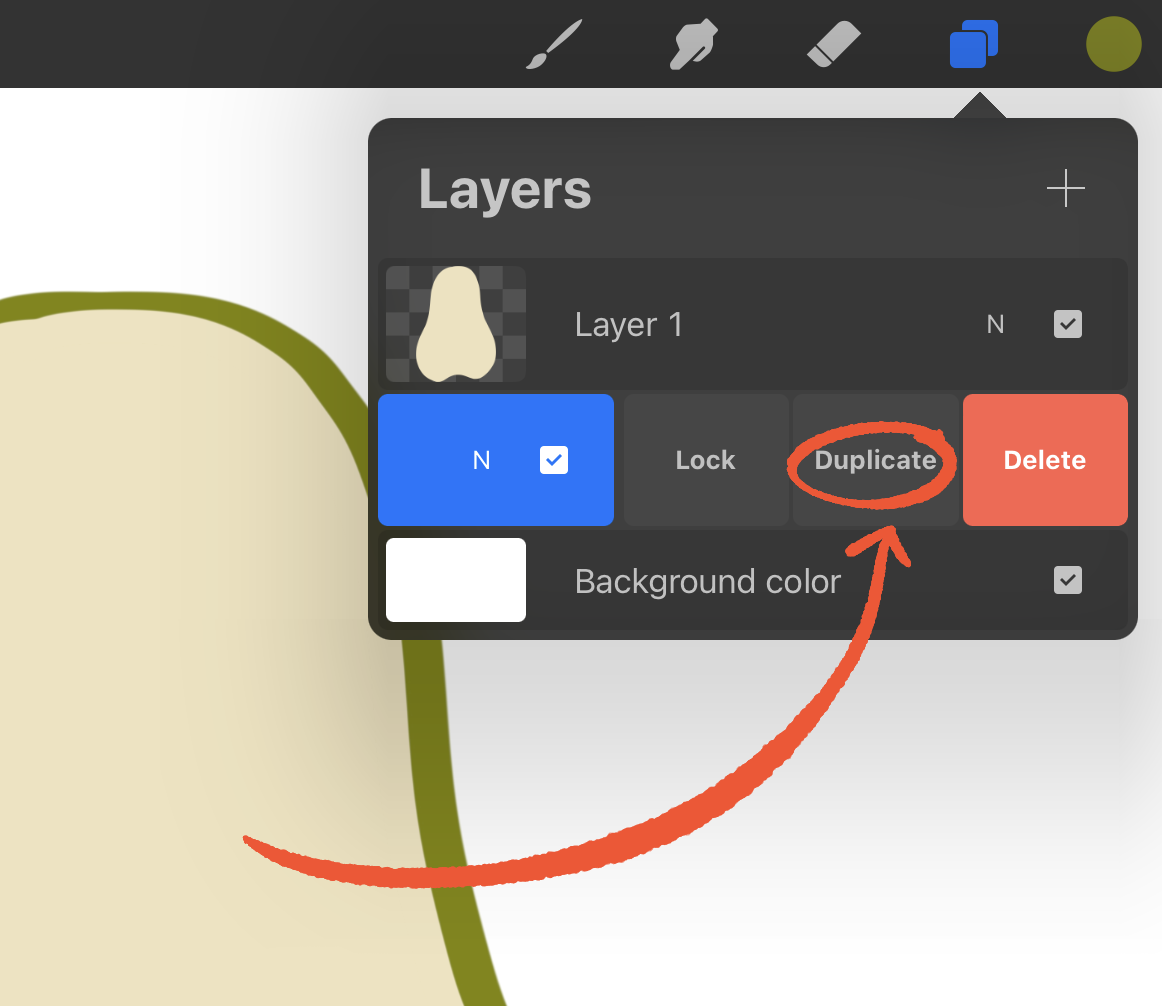Select the Background color label row
The image size is (1162, 1006).
tap(707, 581)
